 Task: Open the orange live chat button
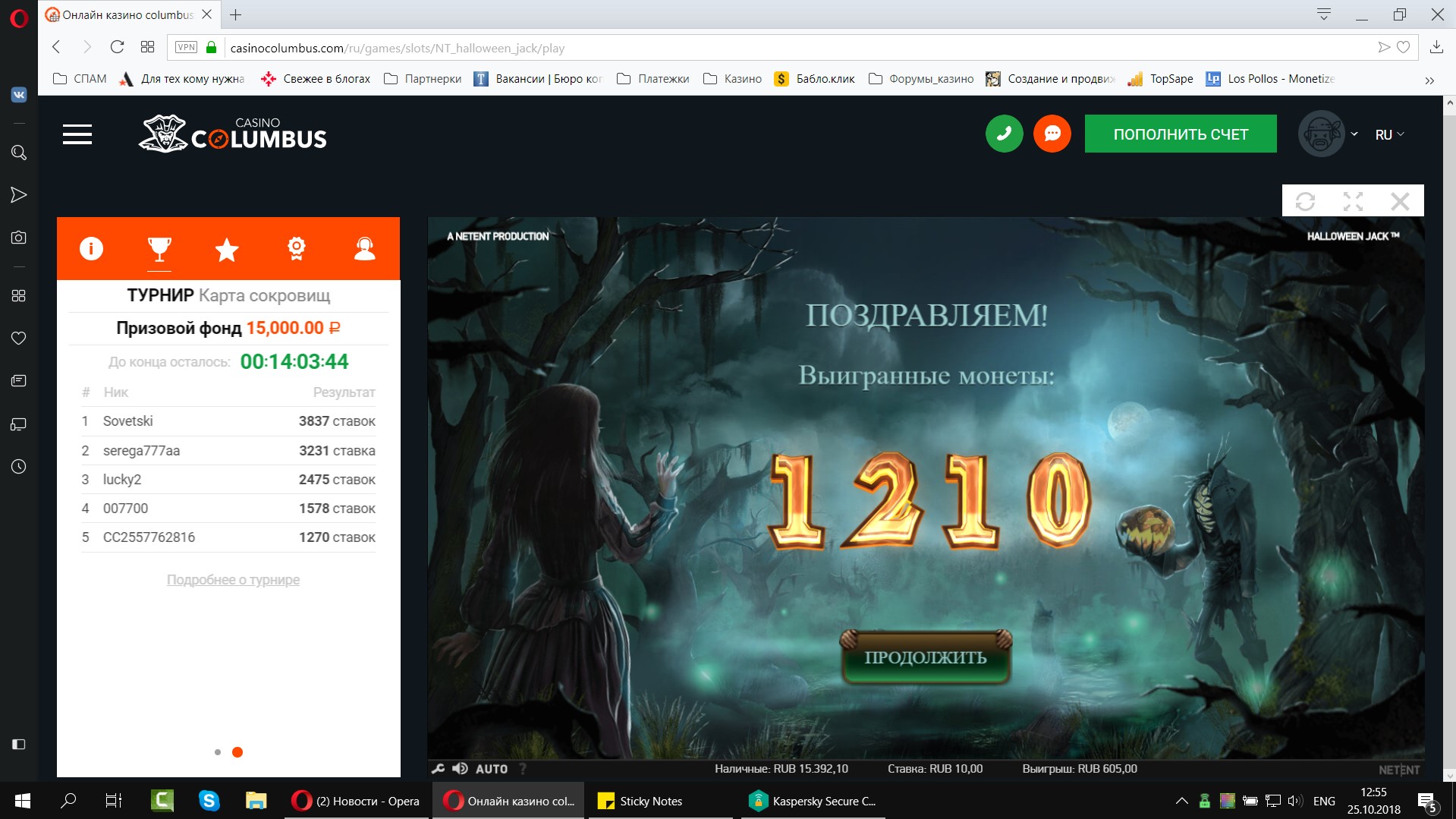[1052, 134]
